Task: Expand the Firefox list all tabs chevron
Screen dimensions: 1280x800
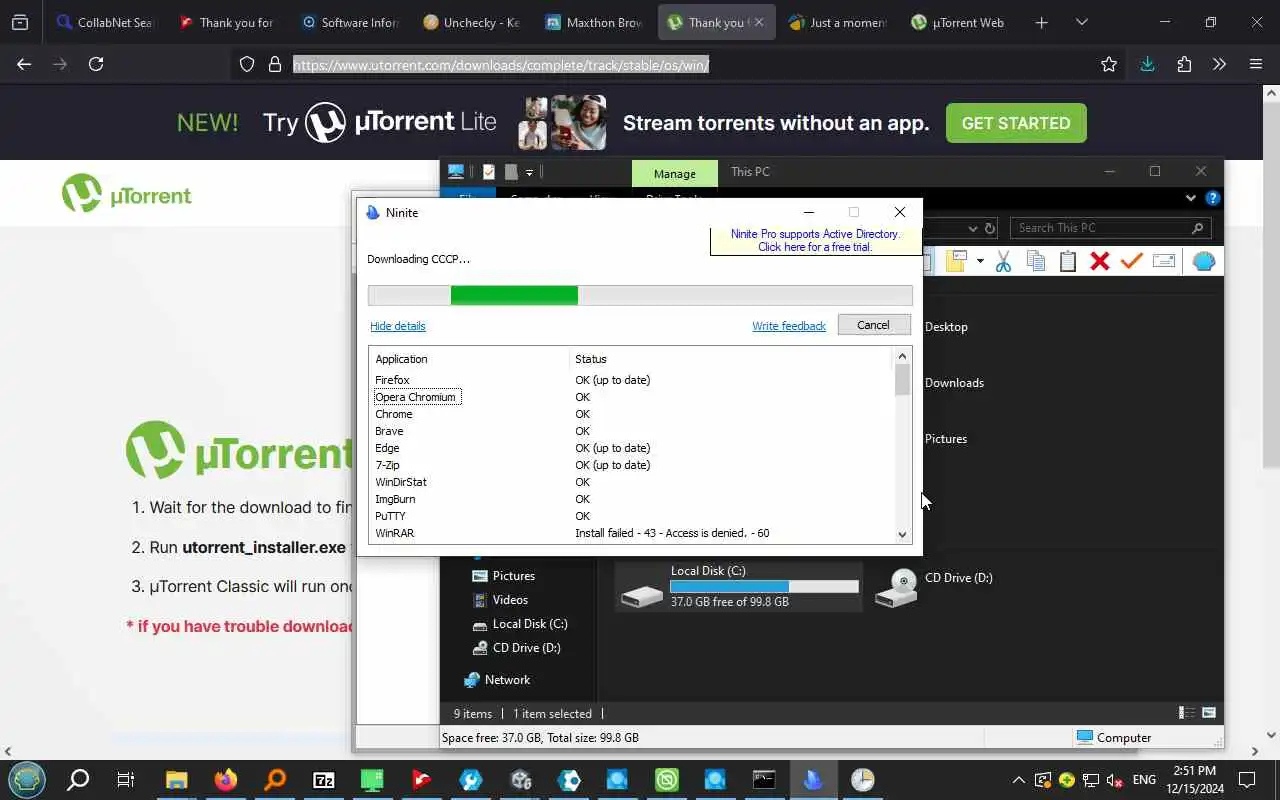Action: click(x=1082, y=22)
